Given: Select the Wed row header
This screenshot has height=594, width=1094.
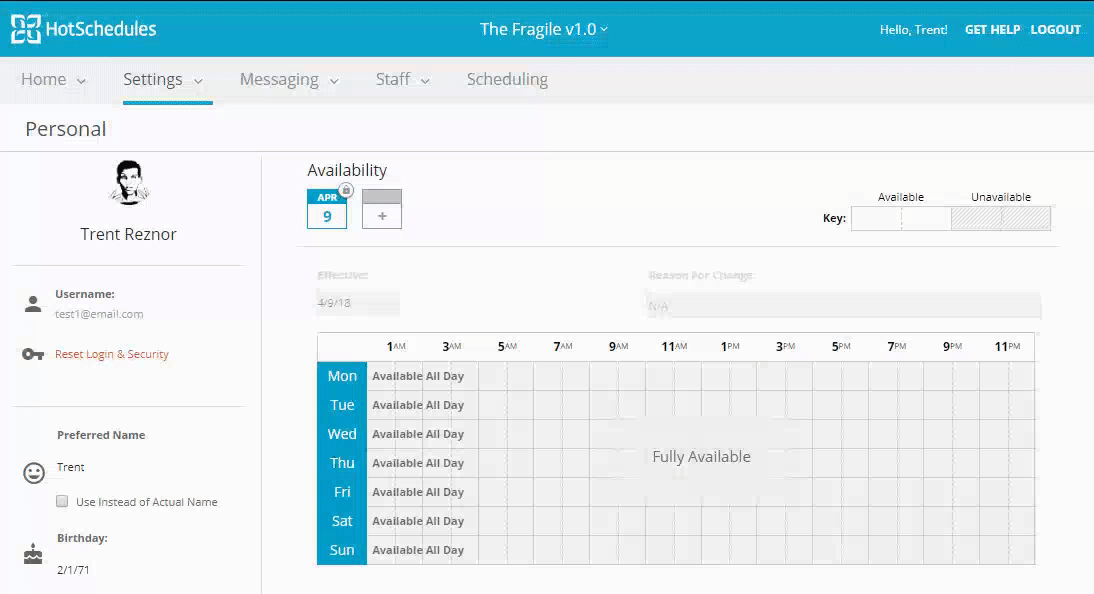Looking at the screenshot, I should pos(342,434).
